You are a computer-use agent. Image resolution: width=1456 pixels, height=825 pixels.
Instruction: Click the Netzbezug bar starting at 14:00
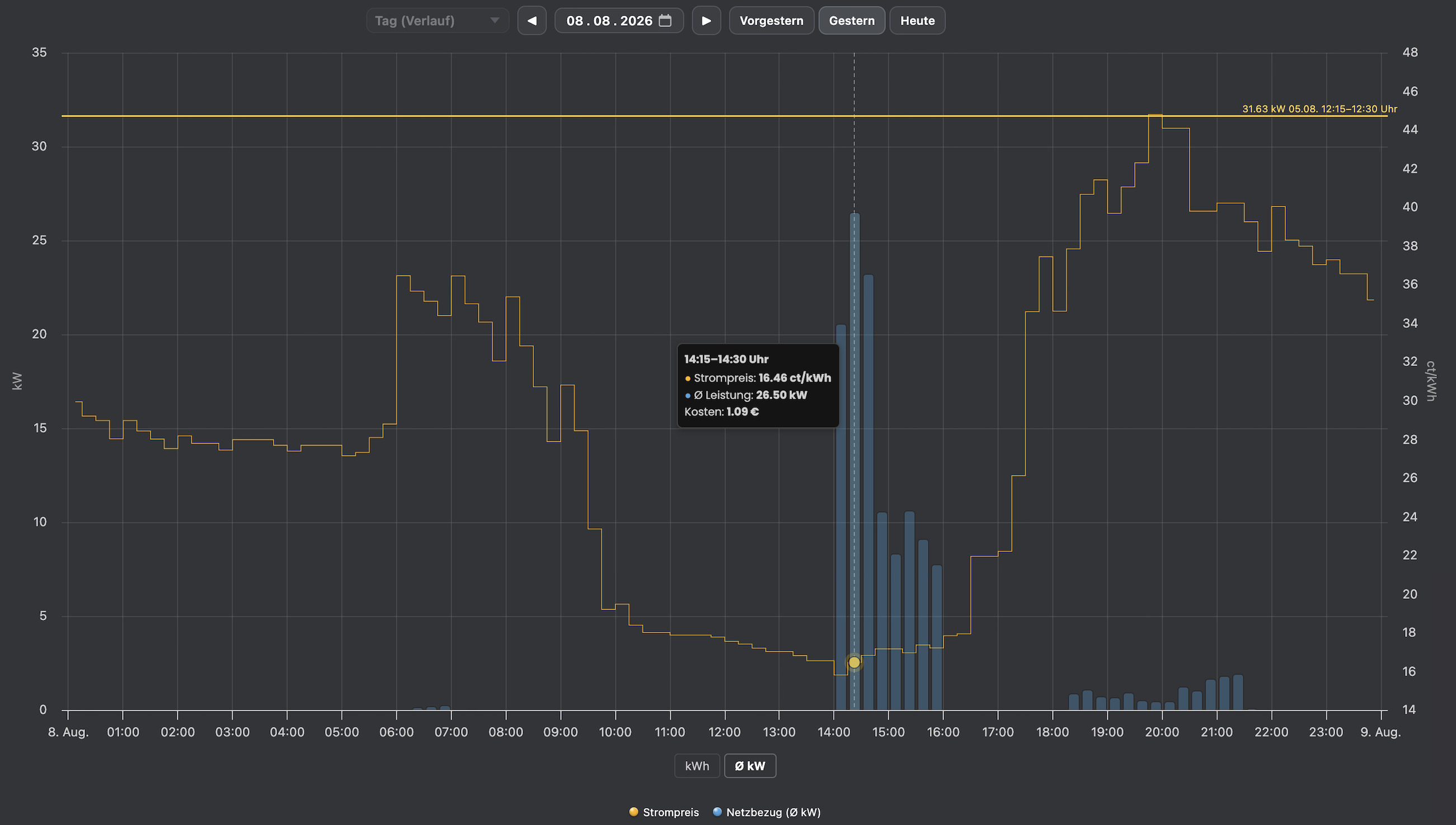tap(841, 517)
